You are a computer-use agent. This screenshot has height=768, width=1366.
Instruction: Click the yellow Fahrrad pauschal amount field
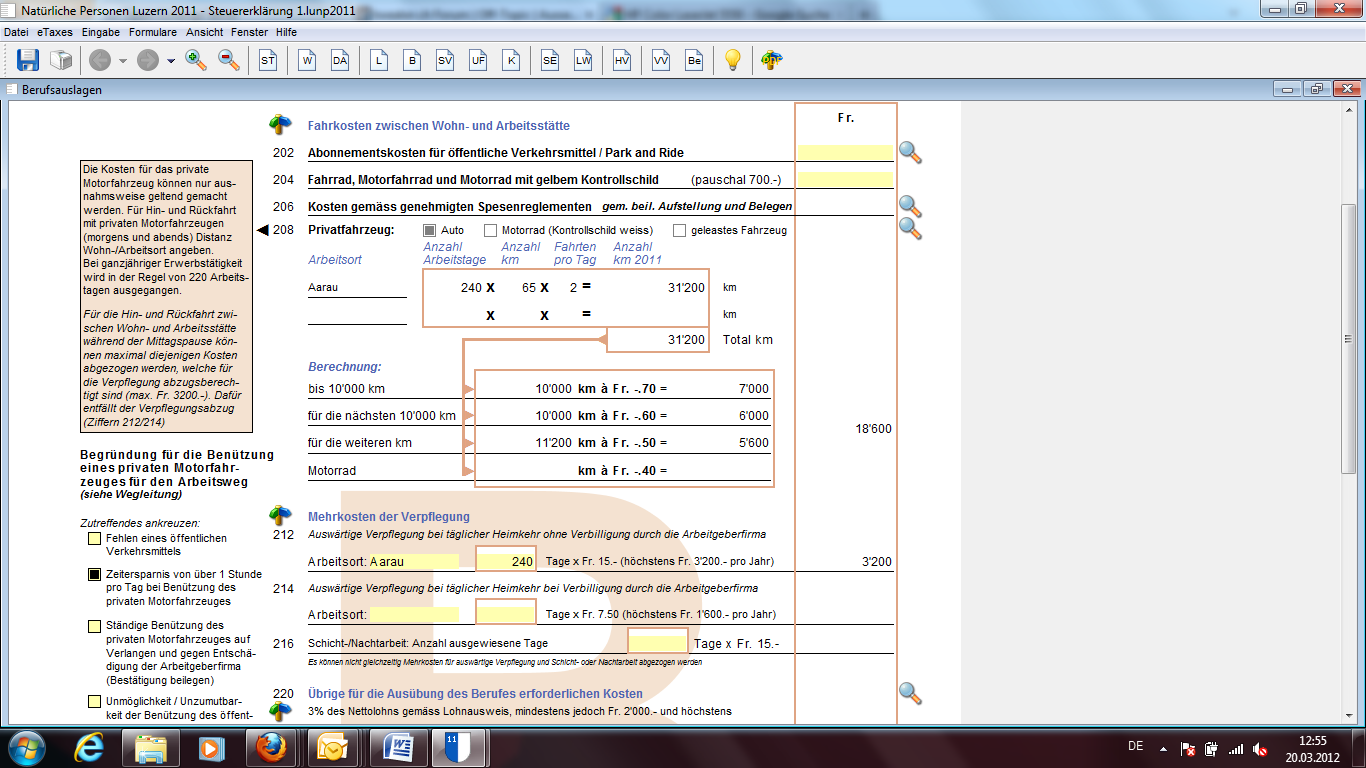[845, 180]
